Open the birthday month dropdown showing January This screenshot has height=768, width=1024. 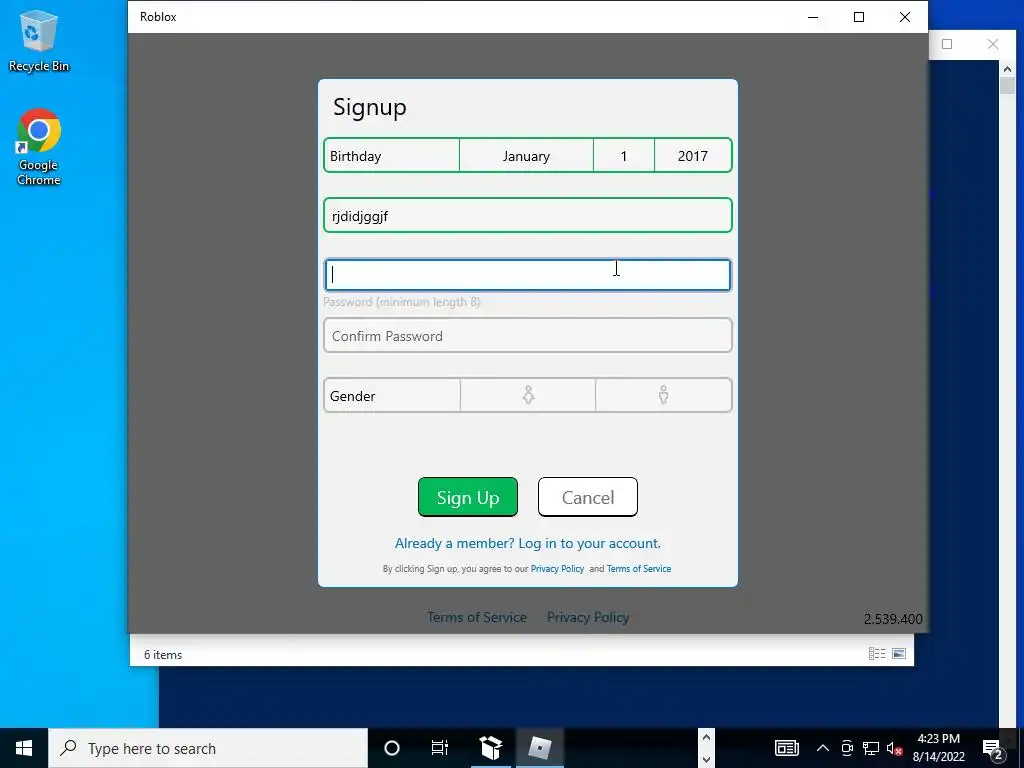tap(526, 156)
